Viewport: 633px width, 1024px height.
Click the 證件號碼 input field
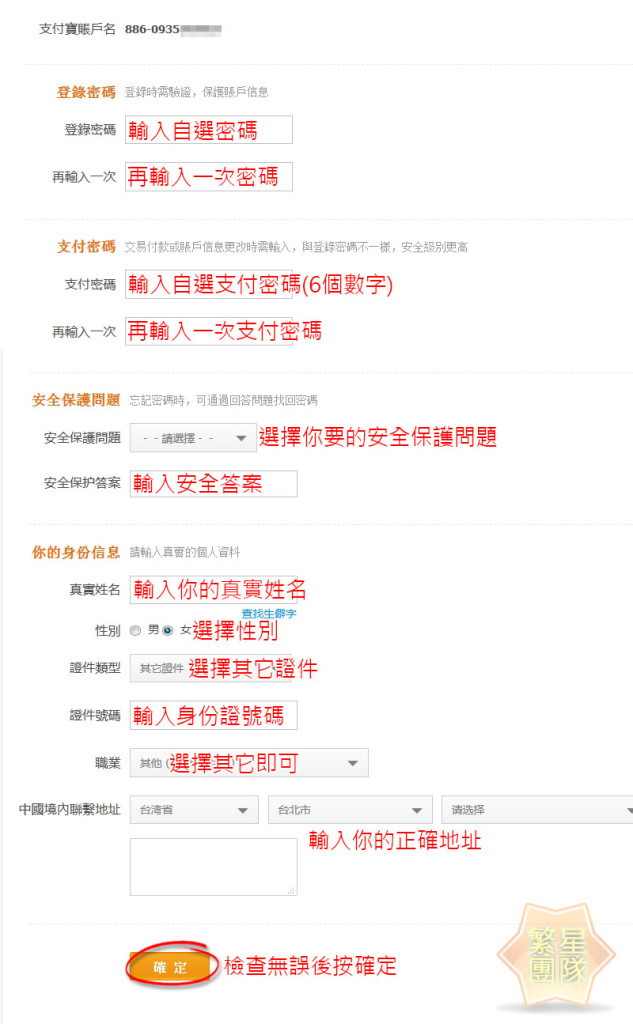[x=213, y=716]
